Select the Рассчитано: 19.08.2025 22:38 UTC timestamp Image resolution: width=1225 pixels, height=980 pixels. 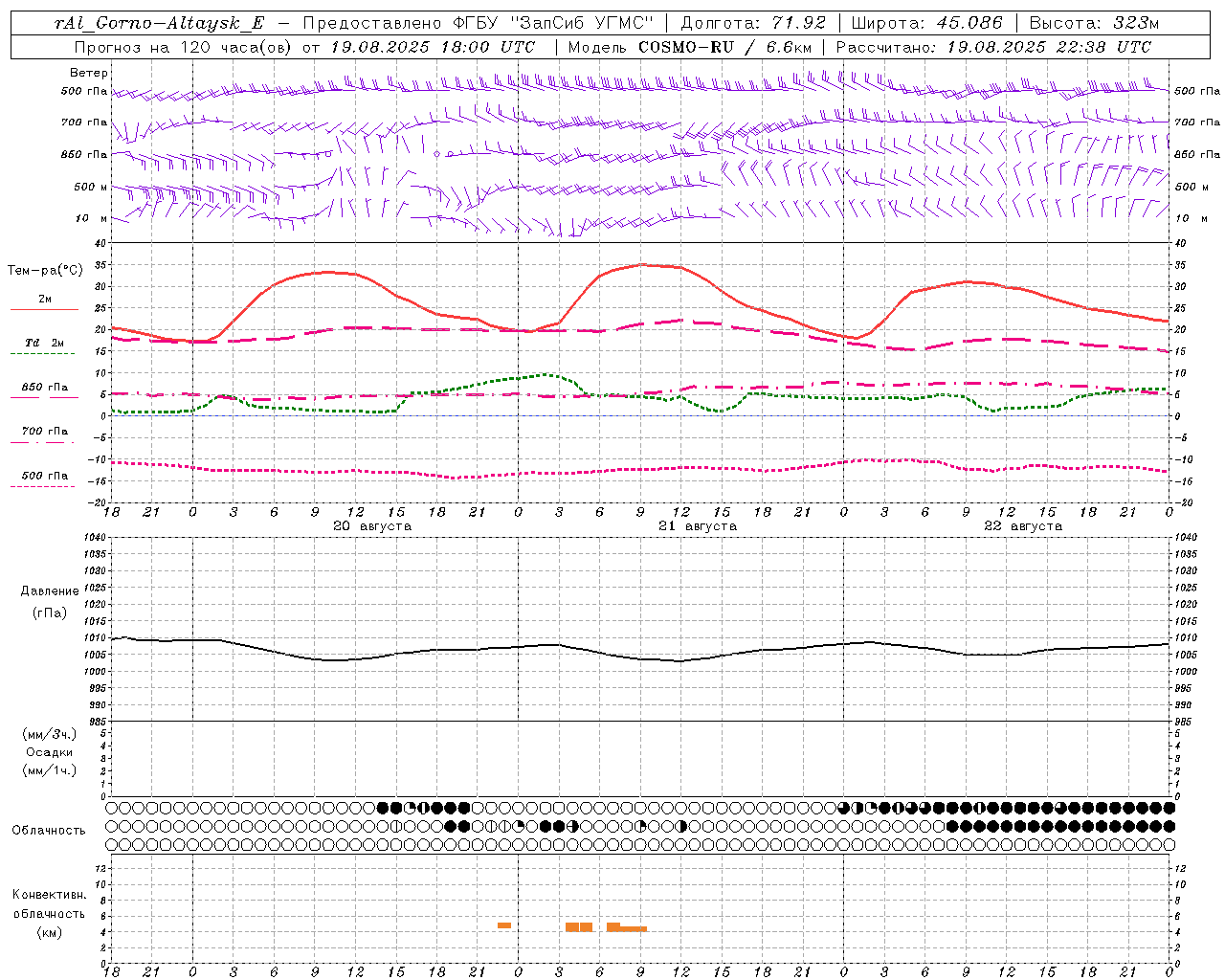point(993,47)
